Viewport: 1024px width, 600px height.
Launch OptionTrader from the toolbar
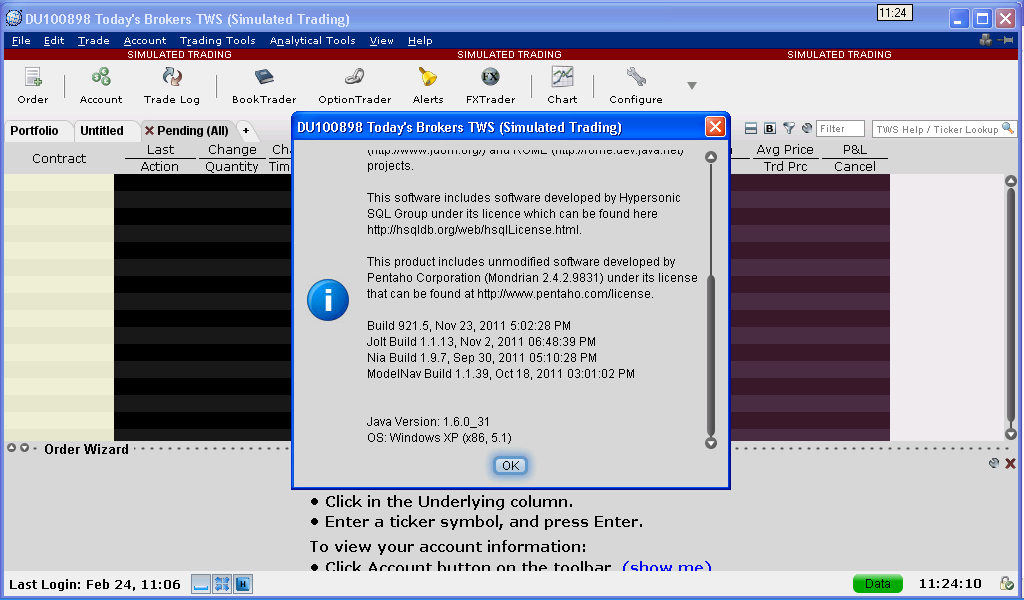click(x=355, y=86)
